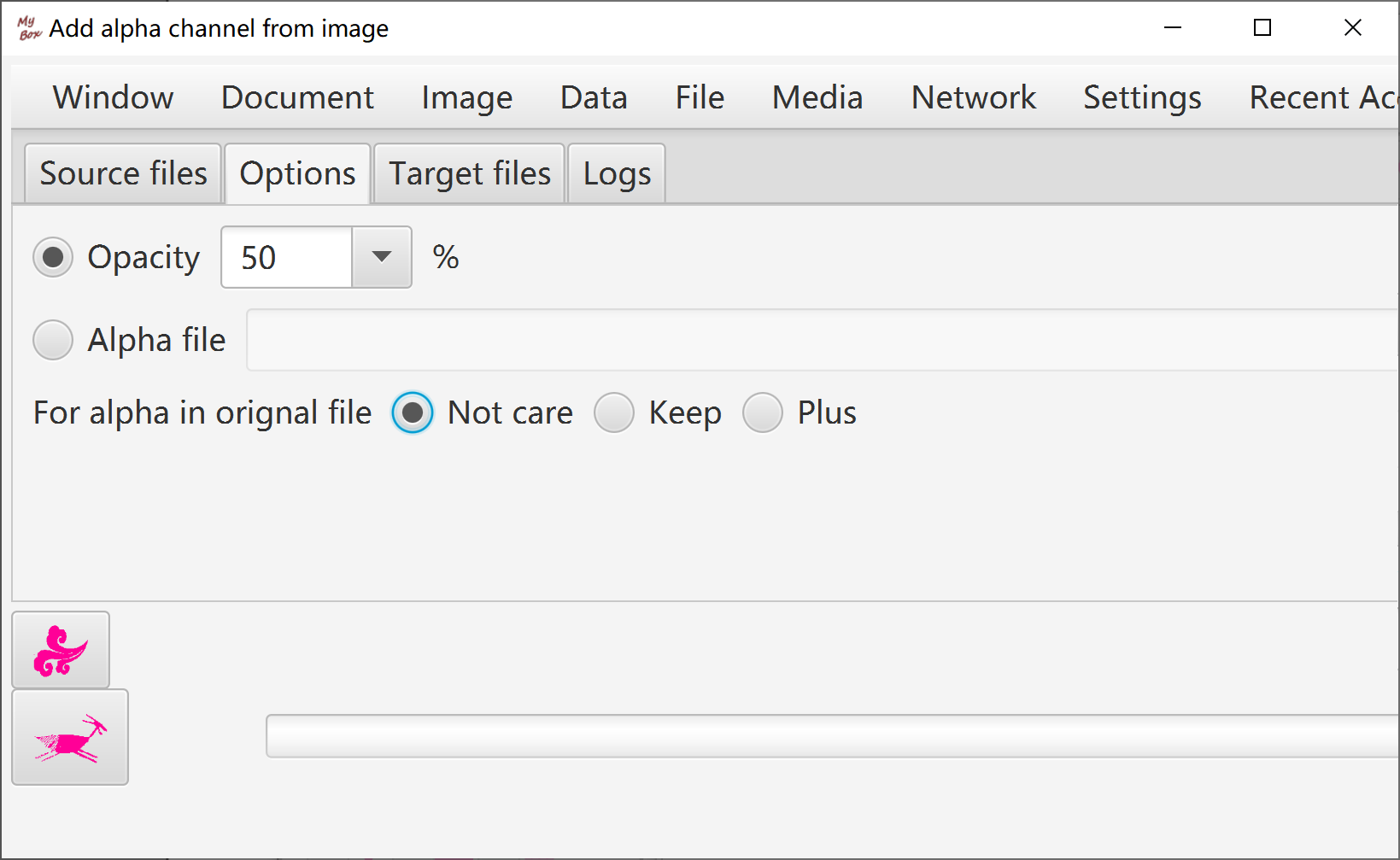Image resolution: width=1400 pixels, height=860 pixels.
Task: Click the MyBox app logo in title bar
Action: [29, 28]
